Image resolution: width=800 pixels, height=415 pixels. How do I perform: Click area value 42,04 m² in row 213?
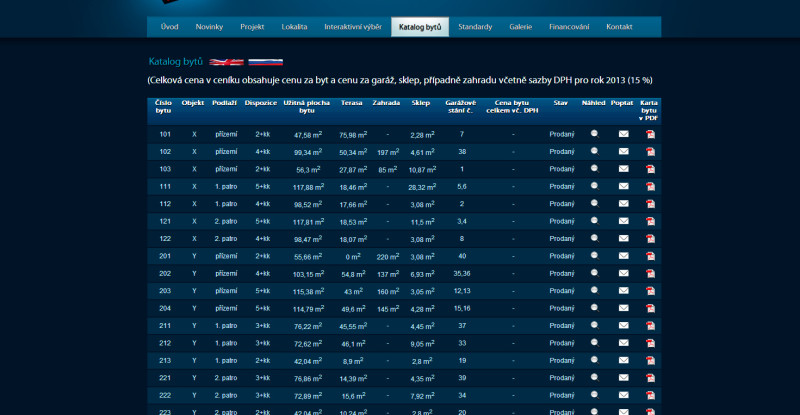(308, 361)
